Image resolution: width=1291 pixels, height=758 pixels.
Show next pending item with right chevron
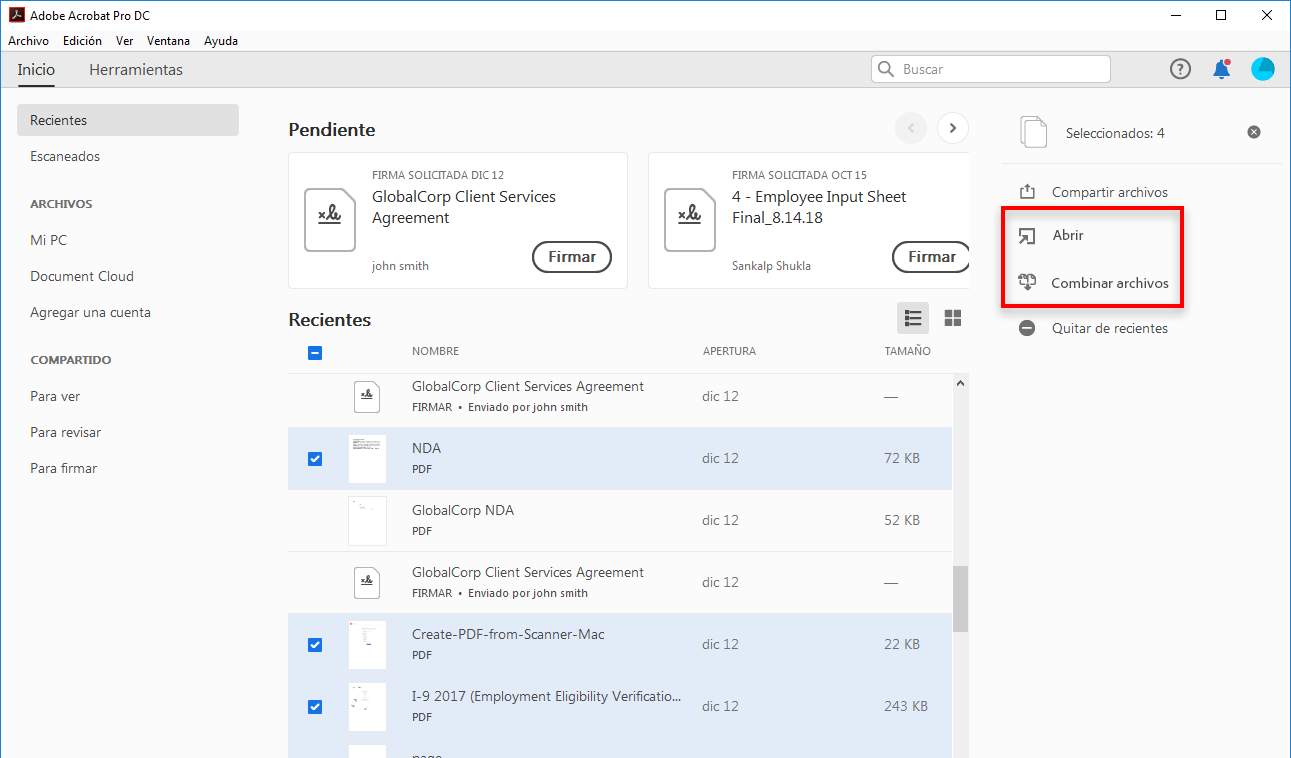pos(953,128)
